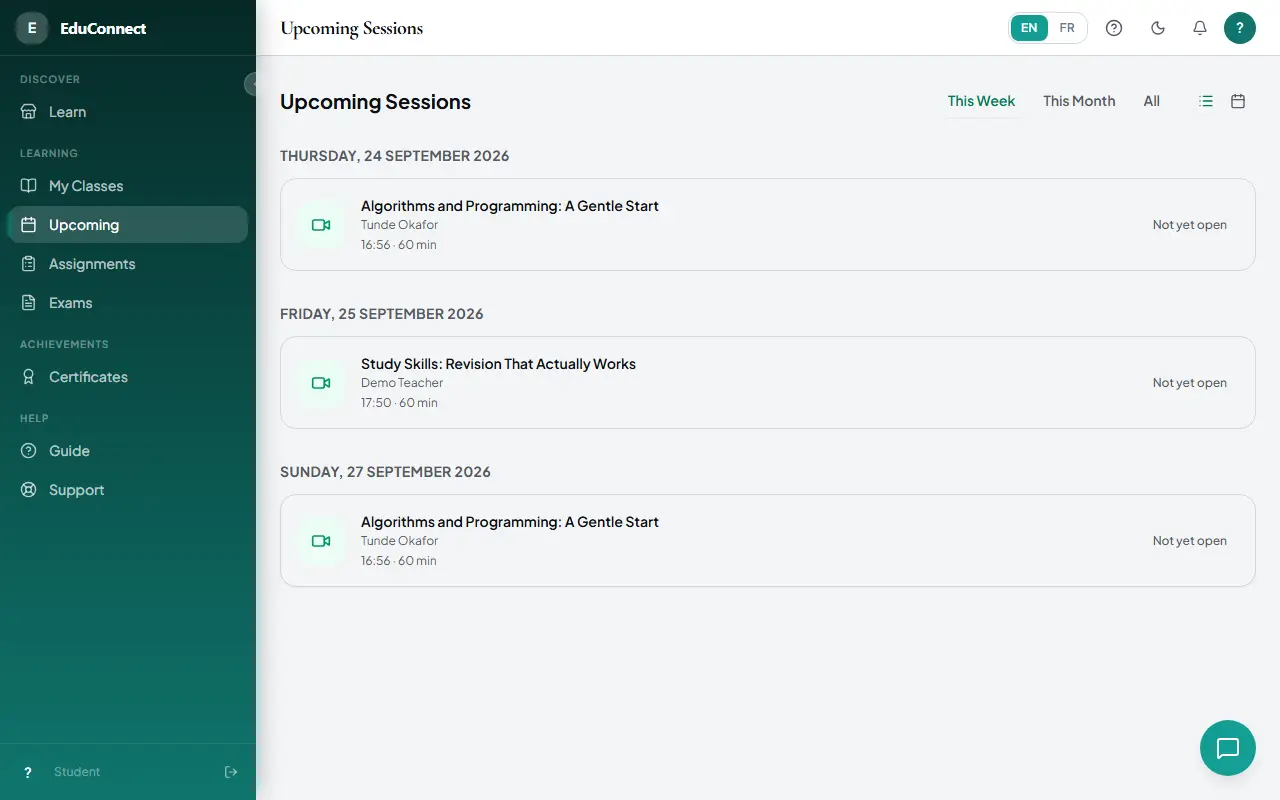Toggle dark mode moon icon
This screenshot has width=1280, height=800.
(x=1158, y=28)
